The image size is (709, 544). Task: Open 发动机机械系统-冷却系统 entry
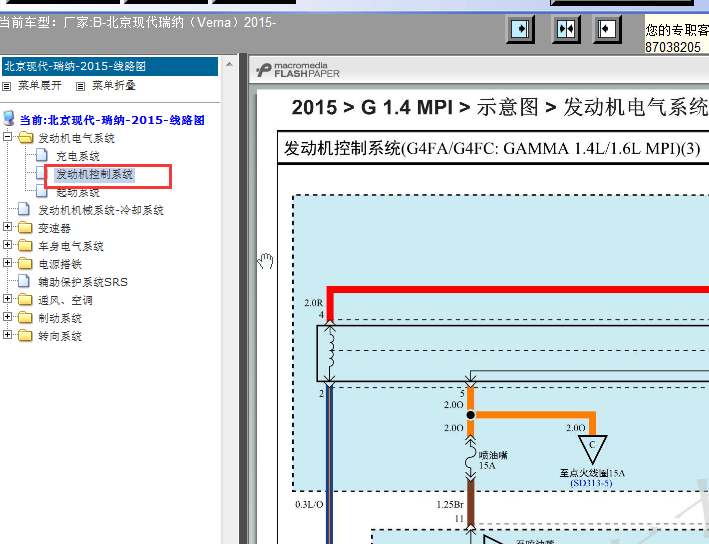(101, 210)
